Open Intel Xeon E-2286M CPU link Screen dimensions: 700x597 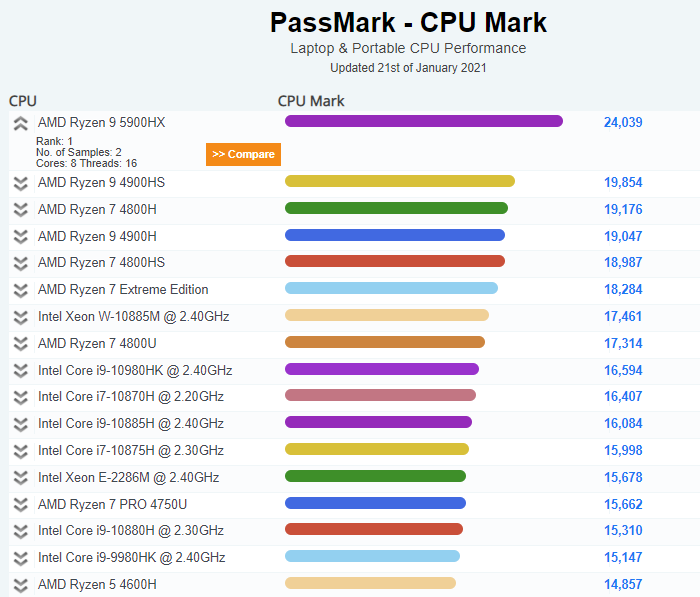click(129, 477)
